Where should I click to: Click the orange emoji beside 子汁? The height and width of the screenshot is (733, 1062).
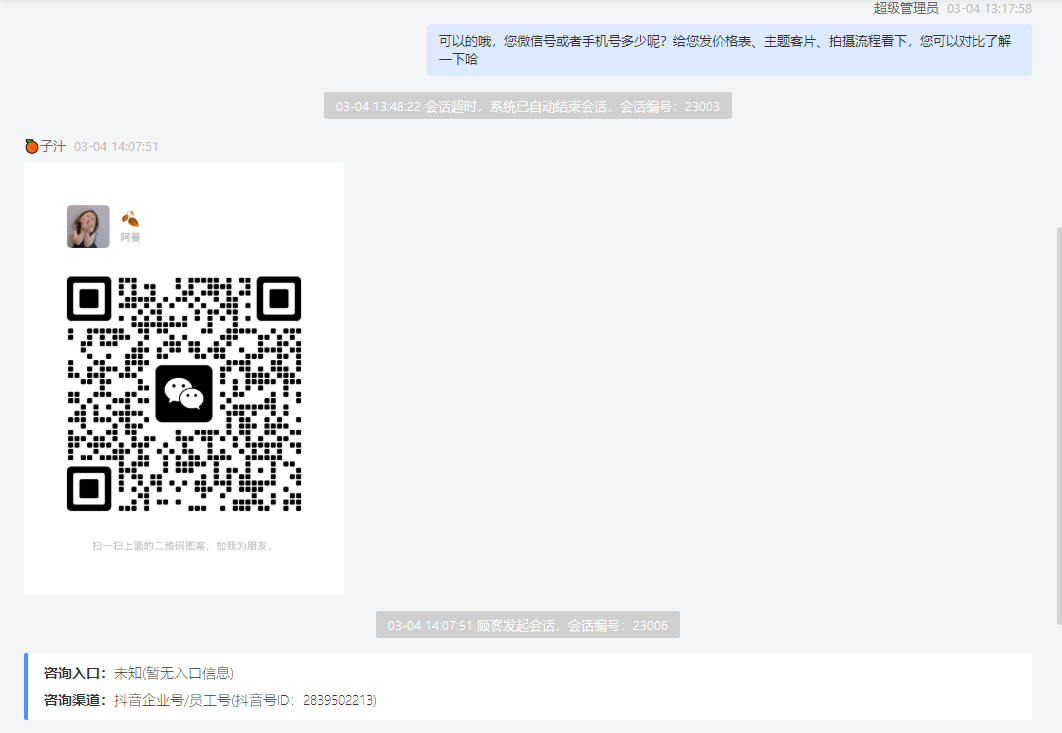pyautogui.click(x=31, y=146)
